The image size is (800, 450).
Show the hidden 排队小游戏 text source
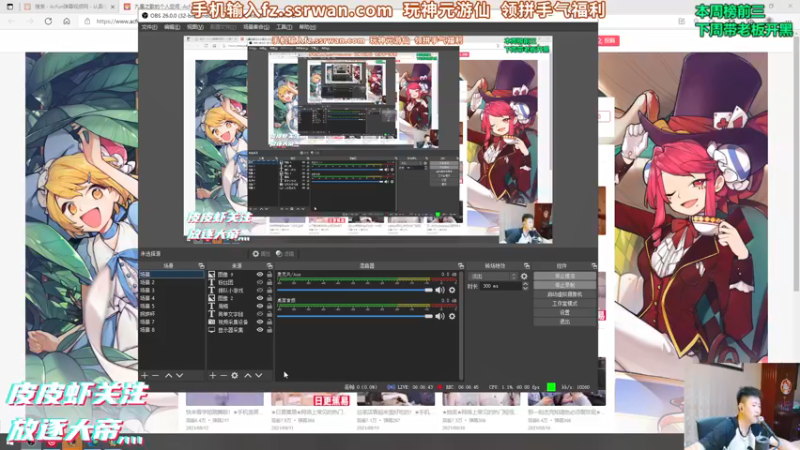coord(260,290)
